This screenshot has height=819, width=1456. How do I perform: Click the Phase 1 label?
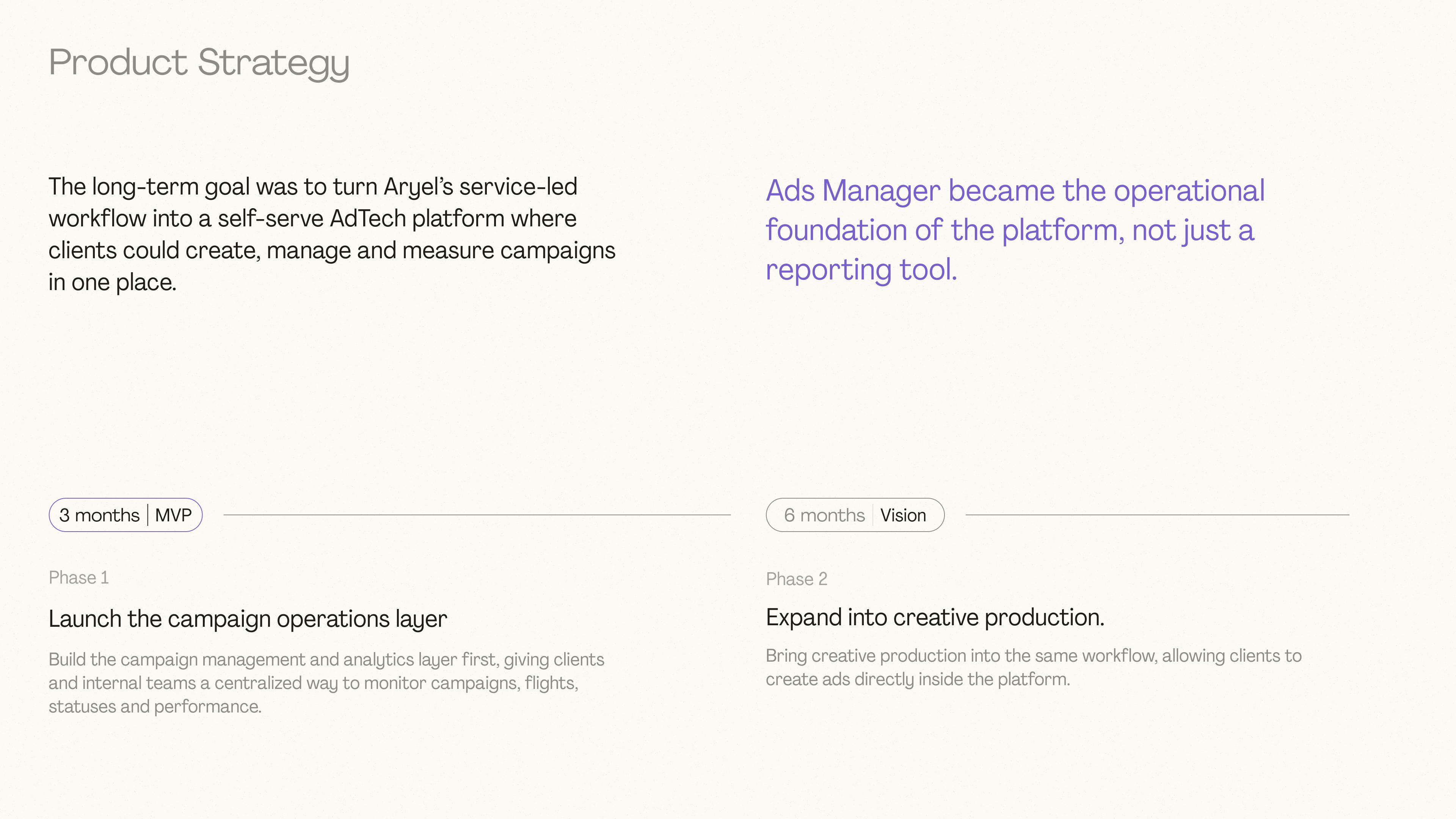click(x=78, y=577)
